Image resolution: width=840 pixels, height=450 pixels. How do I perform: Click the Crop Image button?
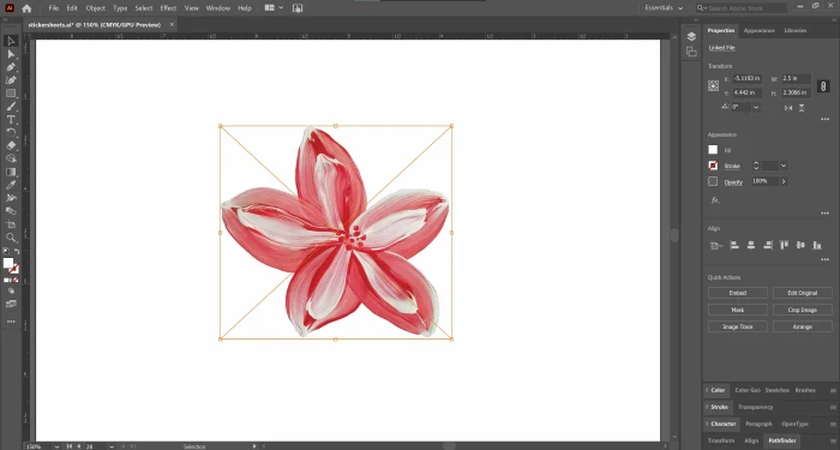pyautogui.click(x=802, y=310)
